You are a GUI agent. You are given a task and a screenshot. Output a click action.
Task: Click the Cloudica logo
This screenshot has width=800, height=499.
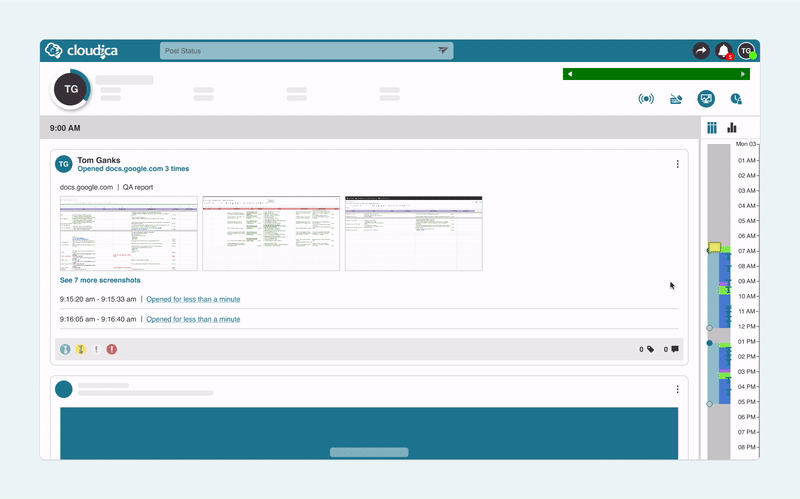pos(81,51)
